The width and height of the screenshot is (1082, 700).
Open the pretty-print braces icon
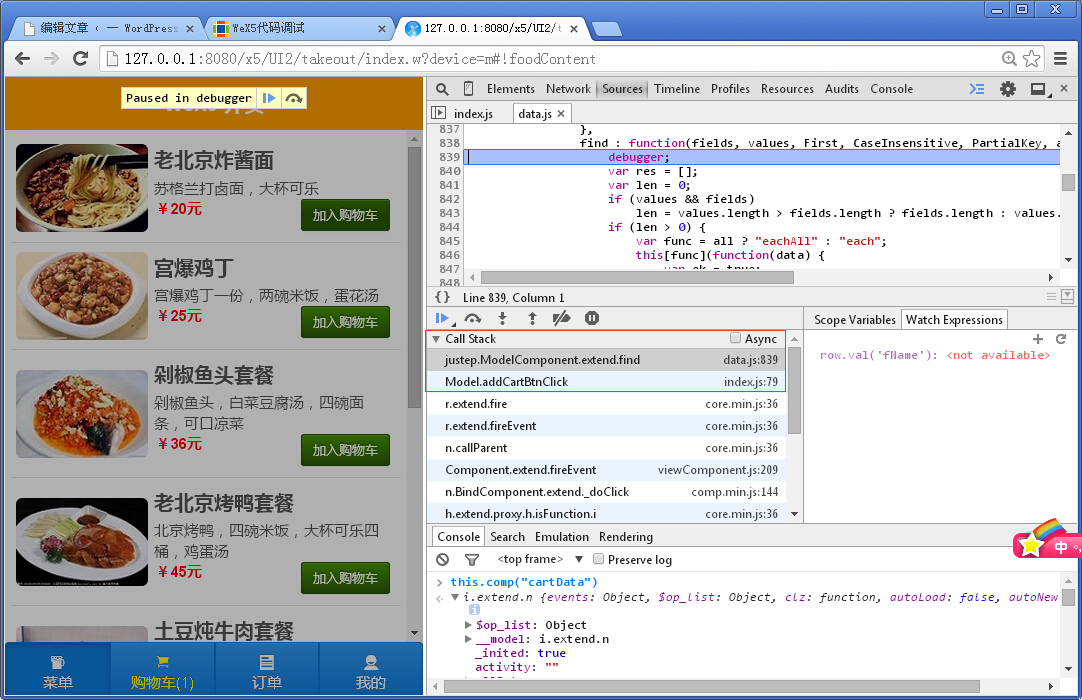pos(441,295)
